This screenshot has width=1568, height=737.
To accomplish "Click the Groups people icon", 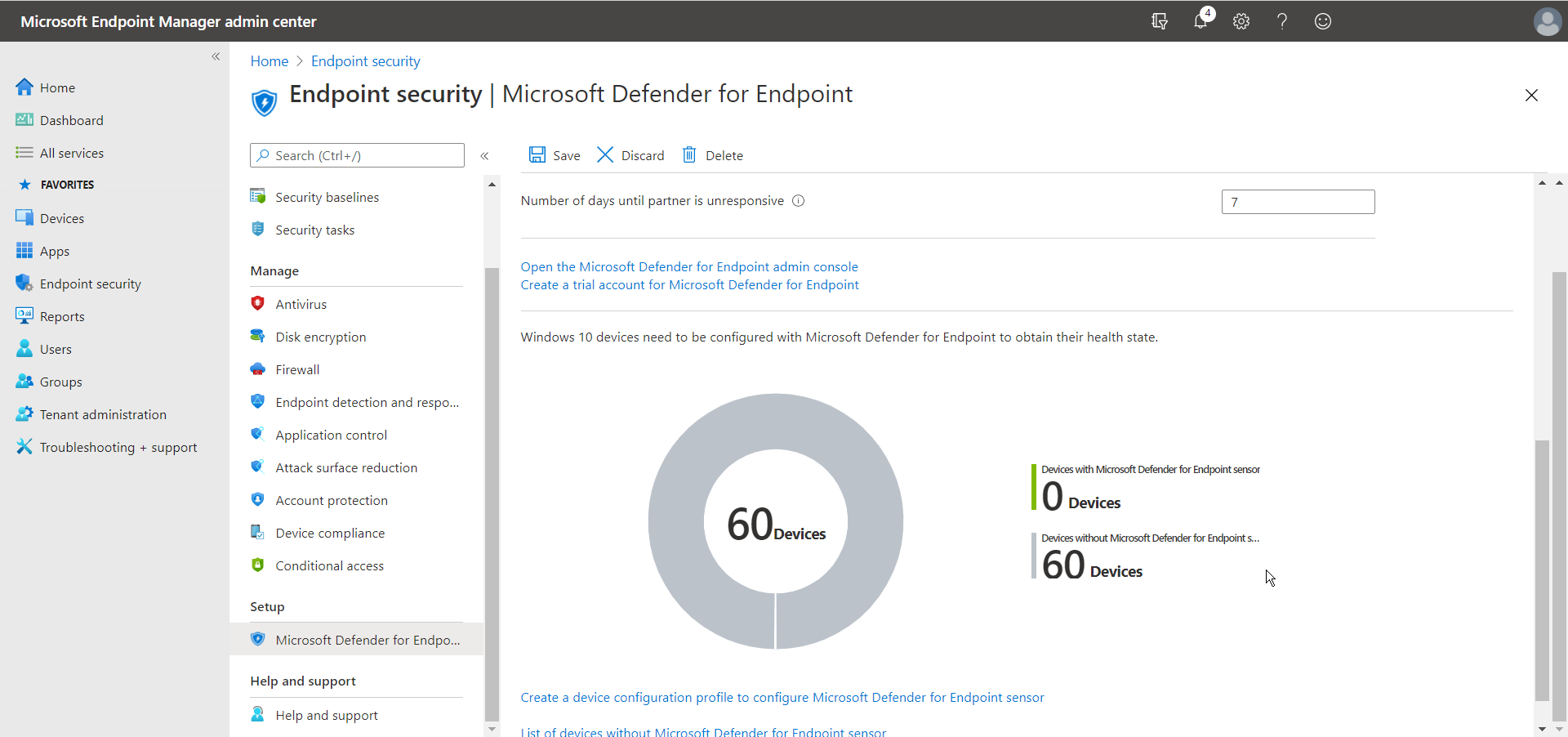I will point(24,382).
